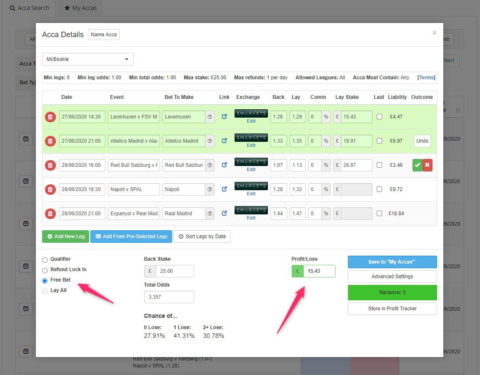Click info icon beside Real Madrid bet
This screenshot has width=480, height=375.
click(x=210, y=213)
